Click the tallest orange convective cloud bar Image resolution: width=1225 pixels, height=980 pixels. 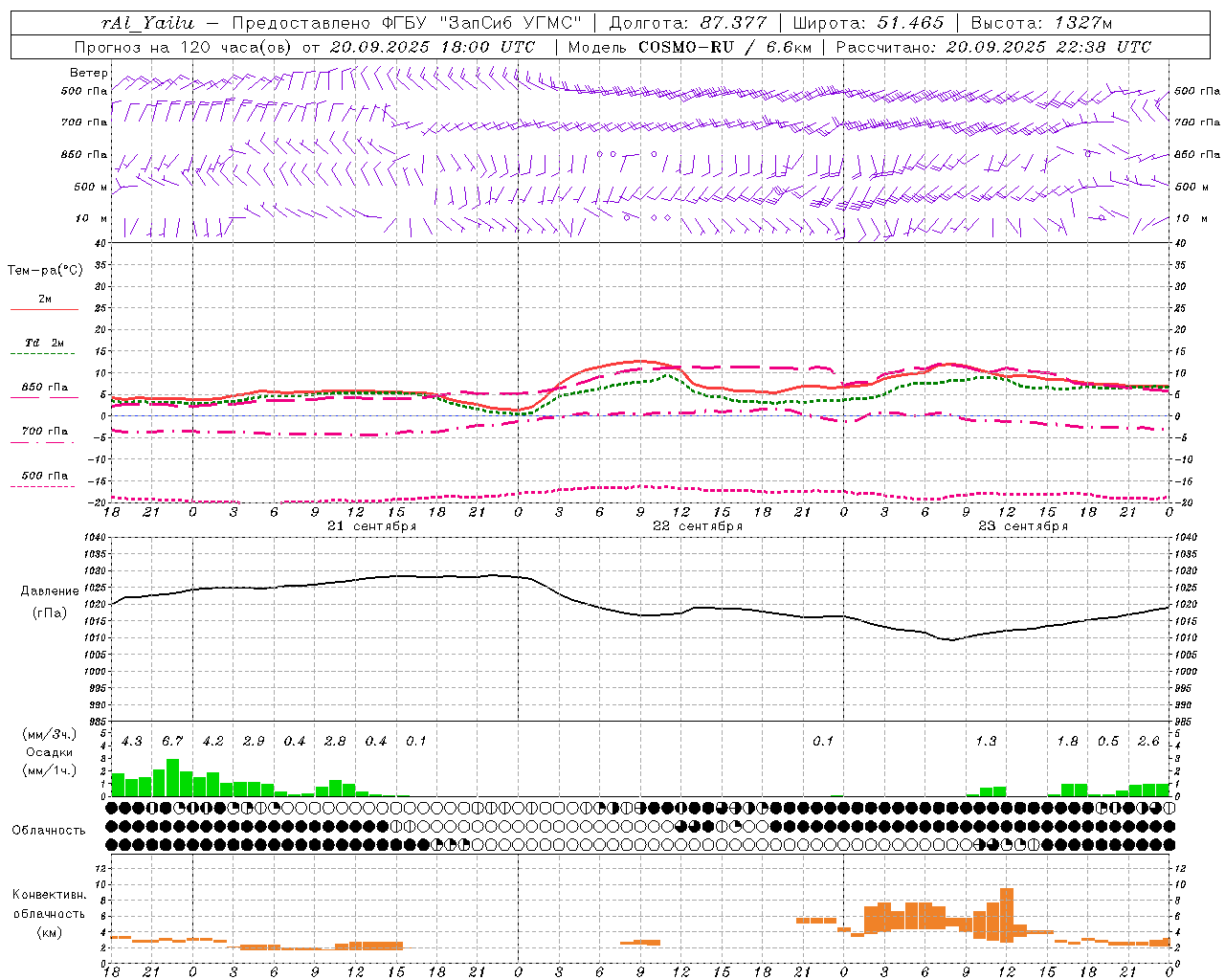1006,914
